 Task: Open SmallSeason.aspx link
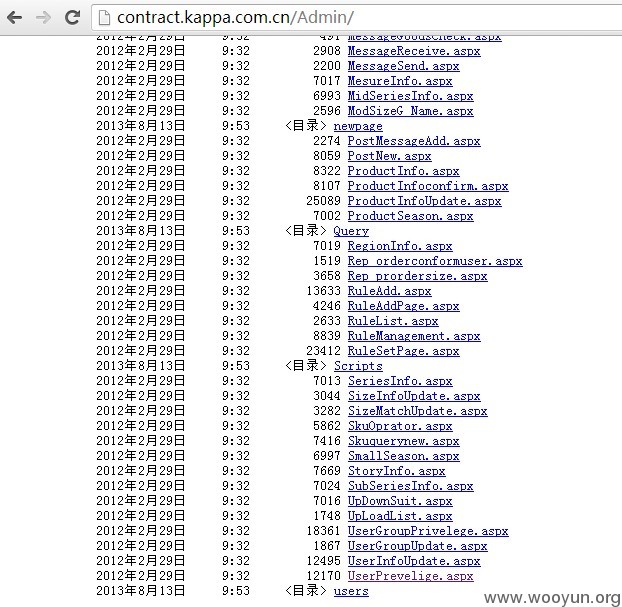tap(403, 456)
